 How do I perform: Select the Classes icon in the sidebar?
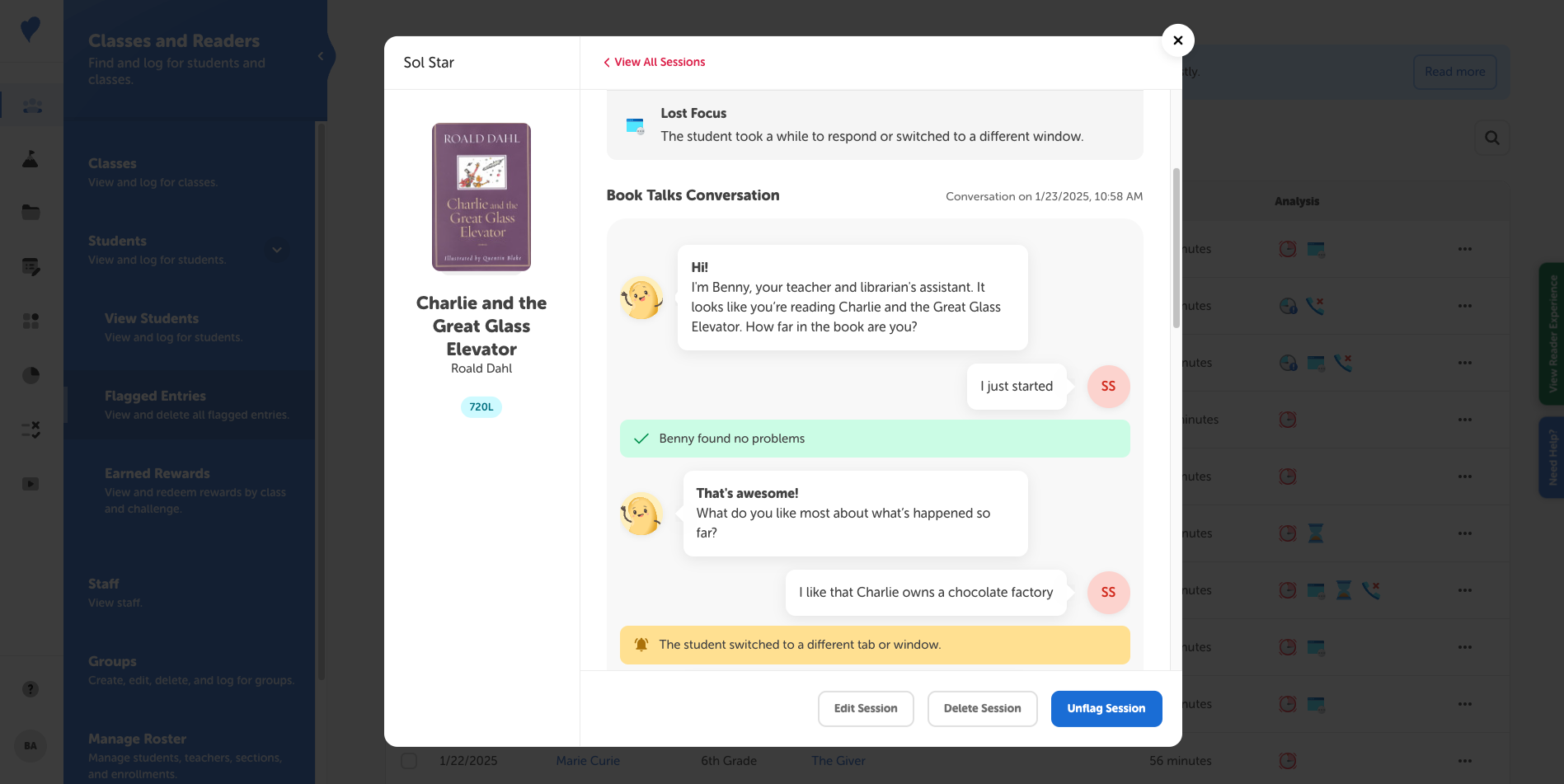pyautogui.click(x=31, y=106)
